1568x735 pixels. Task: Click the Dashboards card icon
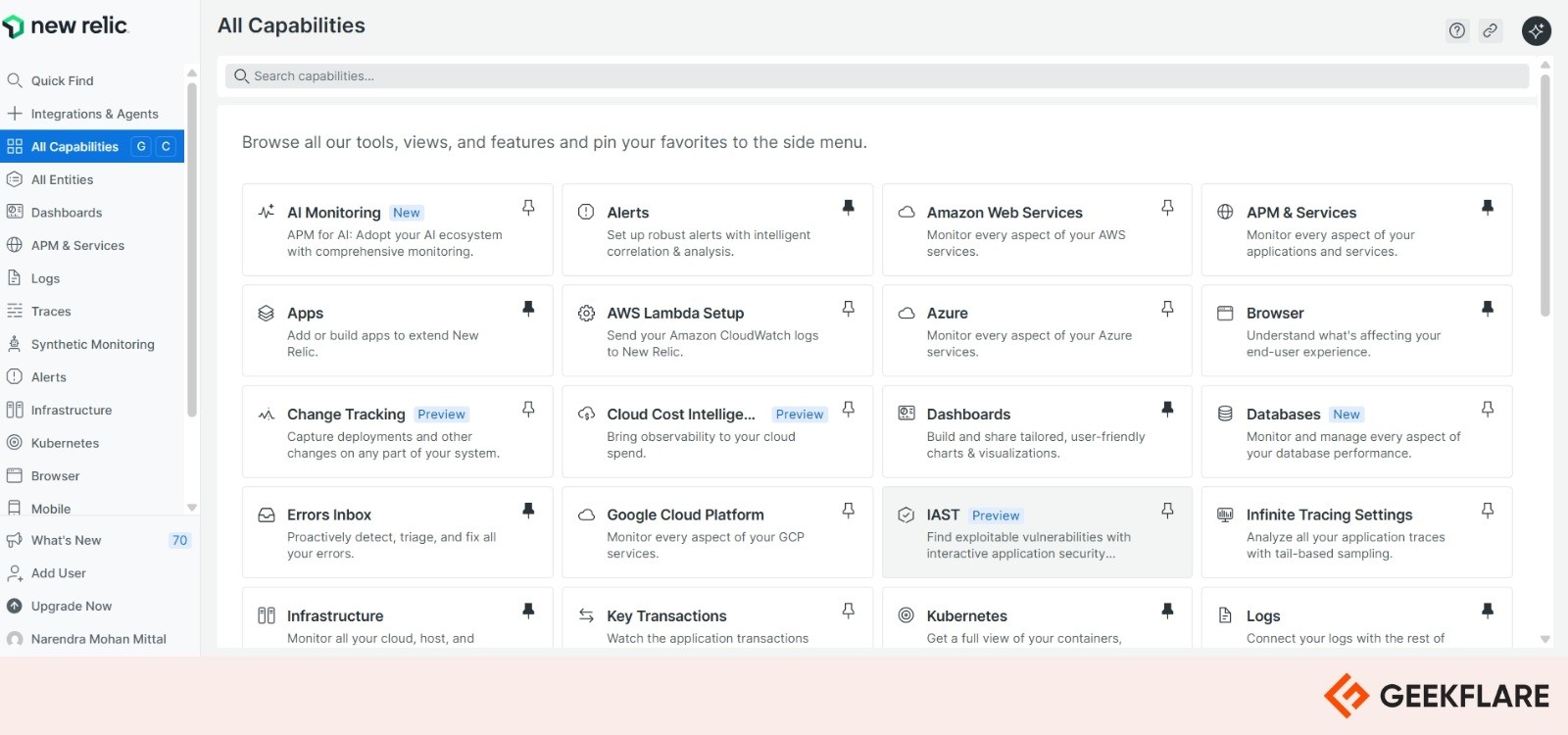point(906,414)
